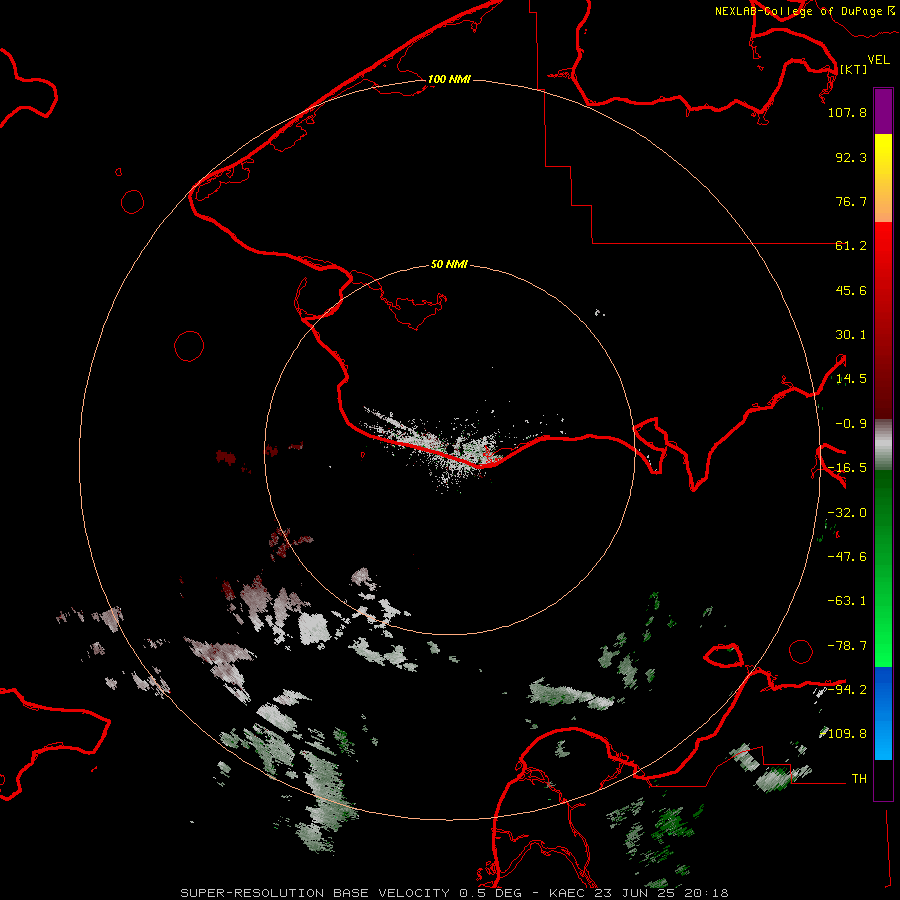
Task: Click the -94.2 velocity scale value
Action: pos(847,689)
